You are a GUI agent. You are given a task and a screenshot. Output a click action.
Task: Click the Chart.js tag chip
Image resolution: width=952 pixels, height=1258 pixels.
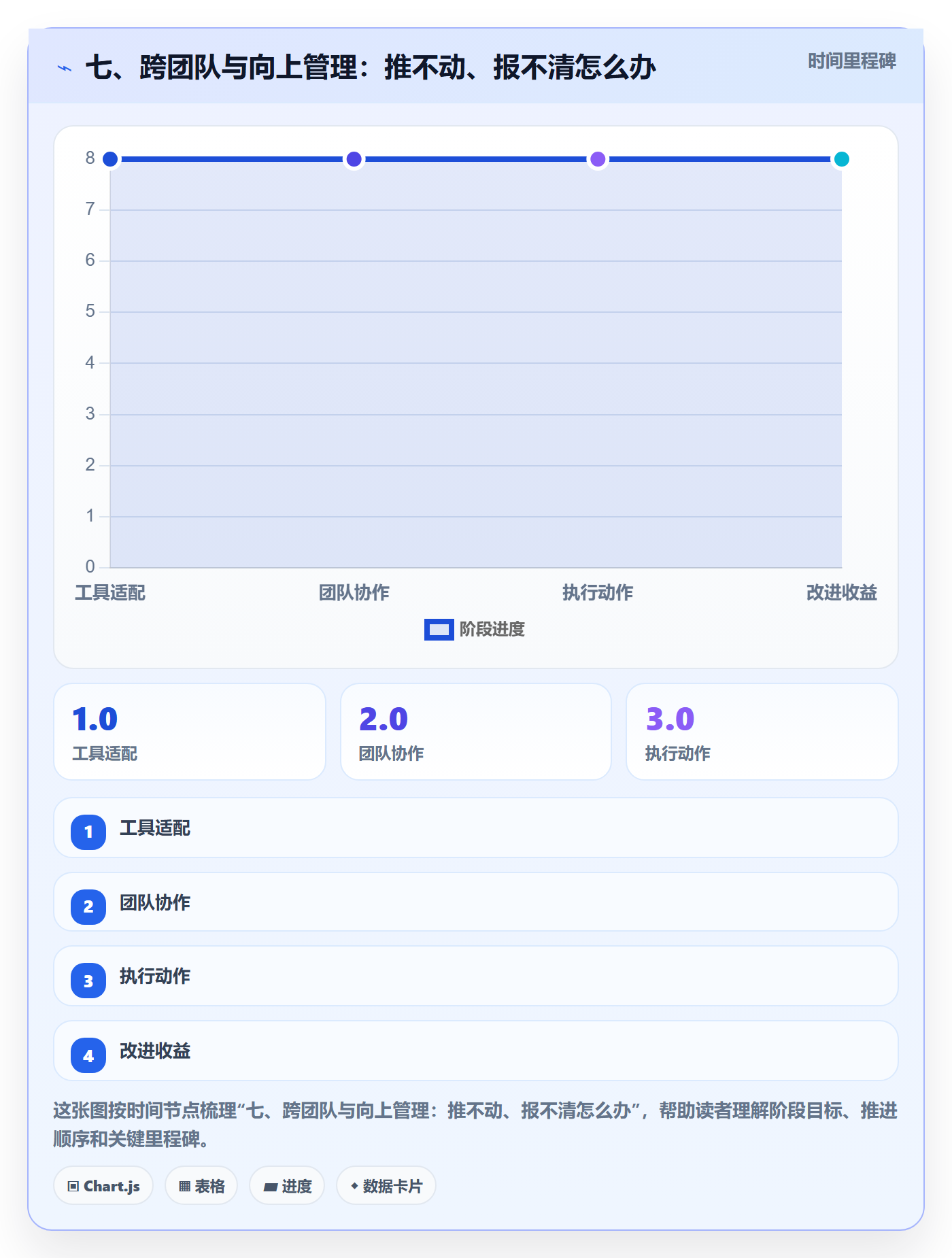click(x=103, y=1186)
